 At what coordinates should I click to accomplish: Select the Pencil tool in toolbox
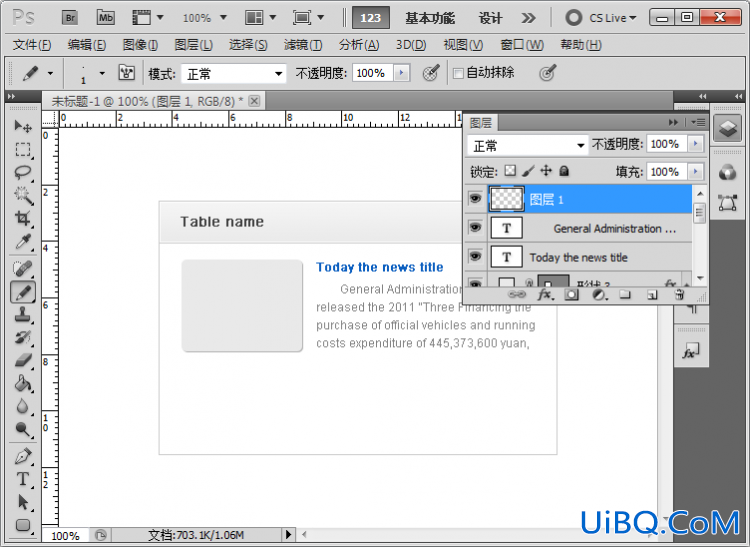pos(22,292)
